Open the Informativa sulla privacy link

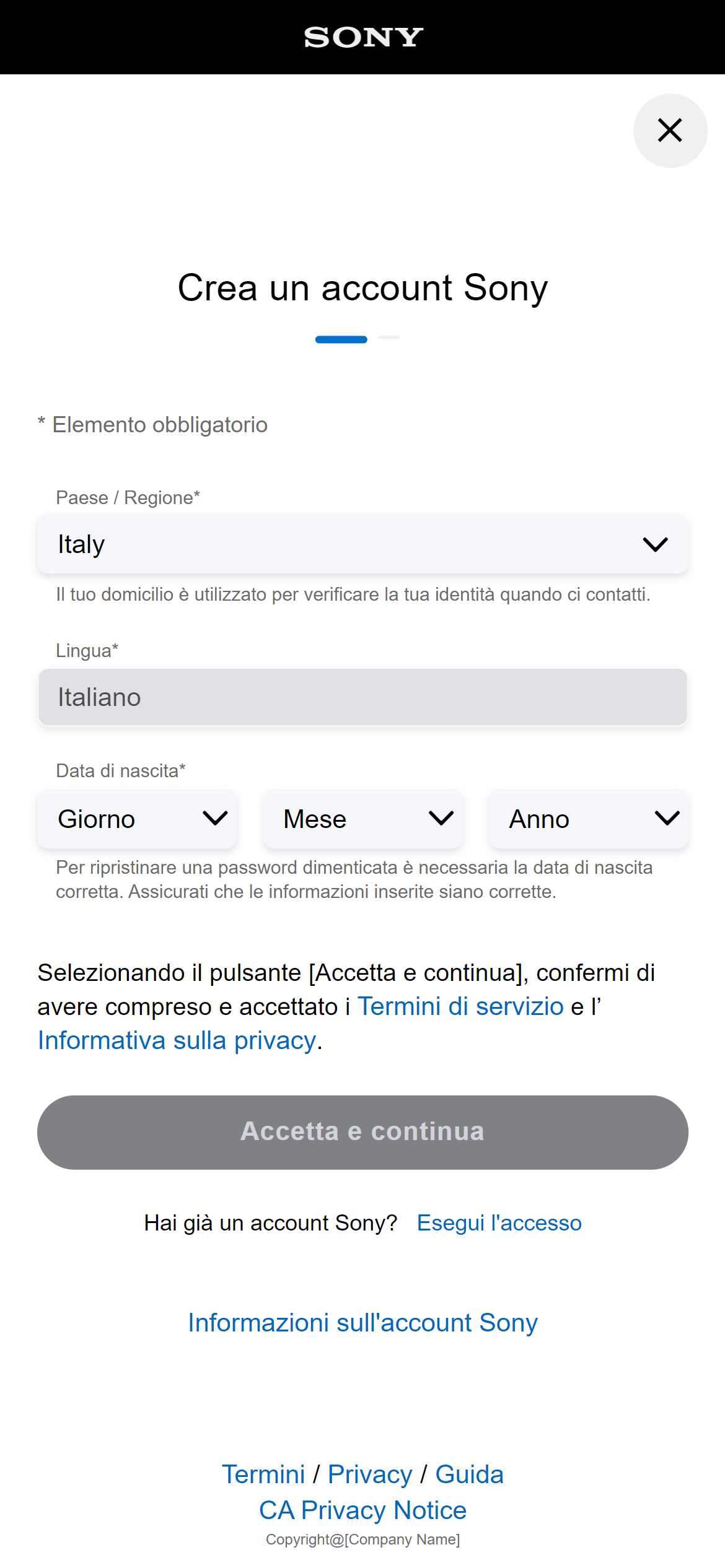[x=175, y=1039]
